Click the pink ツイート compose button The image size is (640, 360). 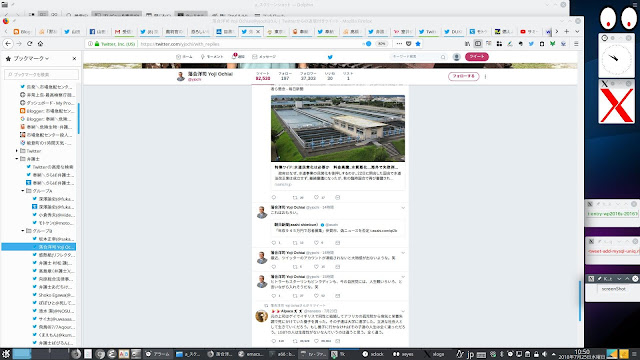477,57
